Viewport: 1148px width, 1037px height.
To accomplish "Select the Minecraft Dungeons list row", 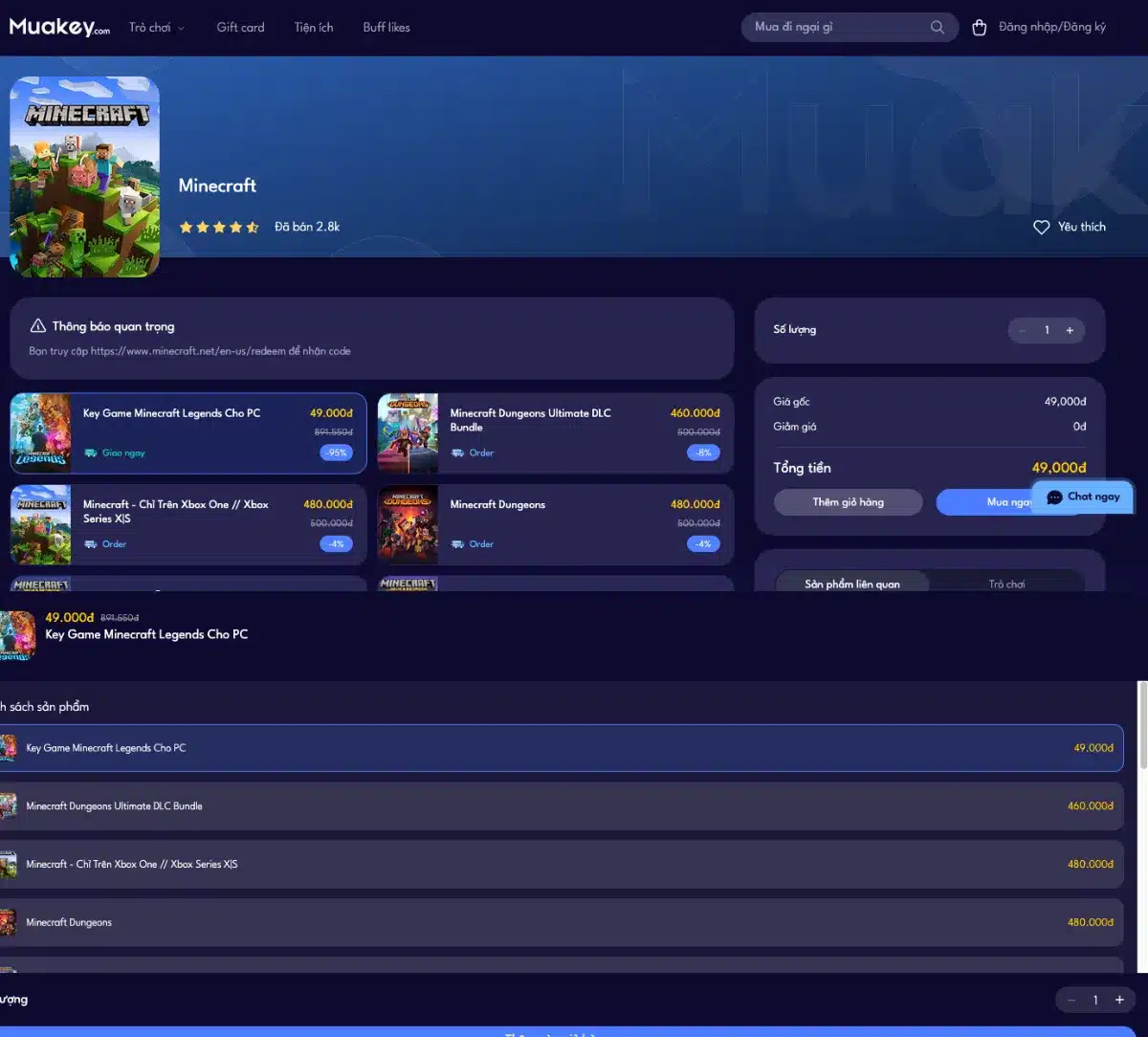I will [x=562, y=922].
